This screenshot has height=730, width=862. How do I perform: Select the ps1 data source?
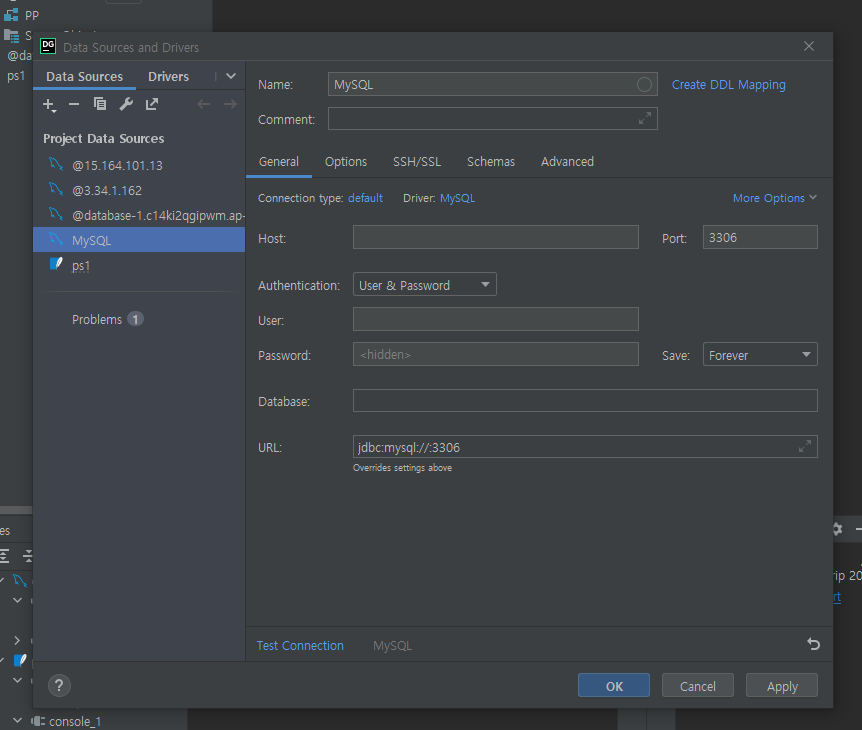[x=139, y=266]
